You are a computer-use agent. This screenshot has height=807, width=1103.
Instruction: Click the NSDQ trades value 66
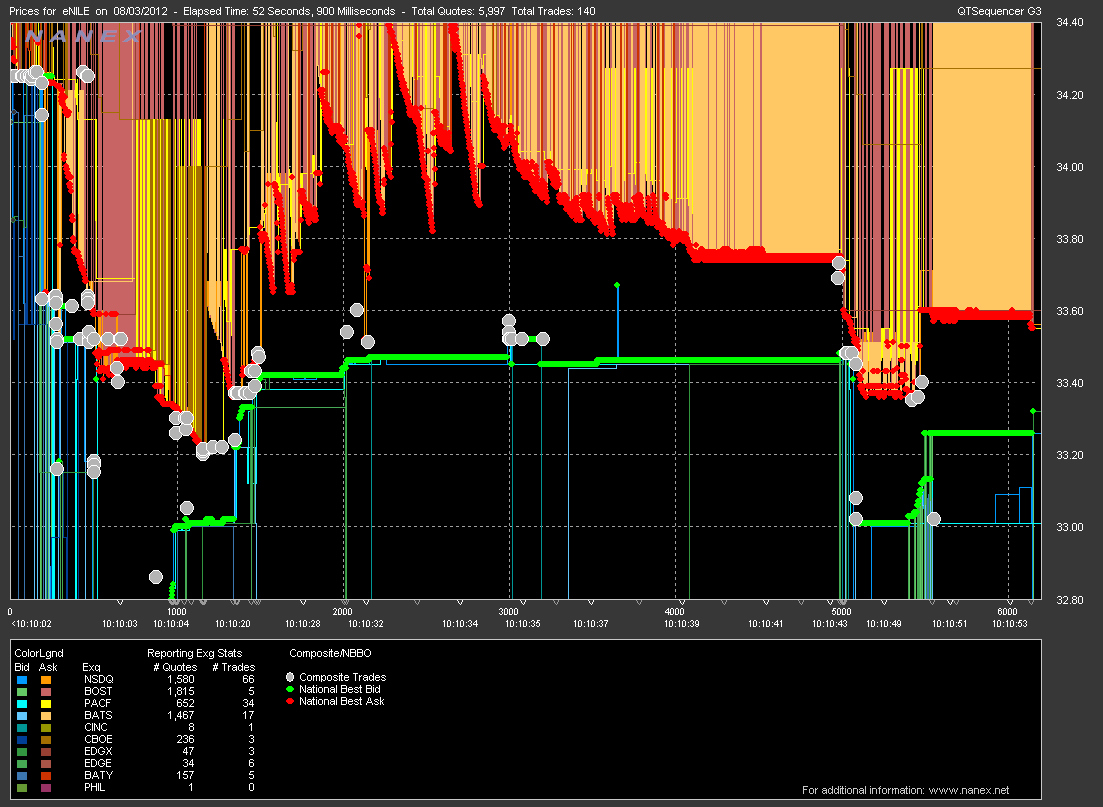(248, 680)
